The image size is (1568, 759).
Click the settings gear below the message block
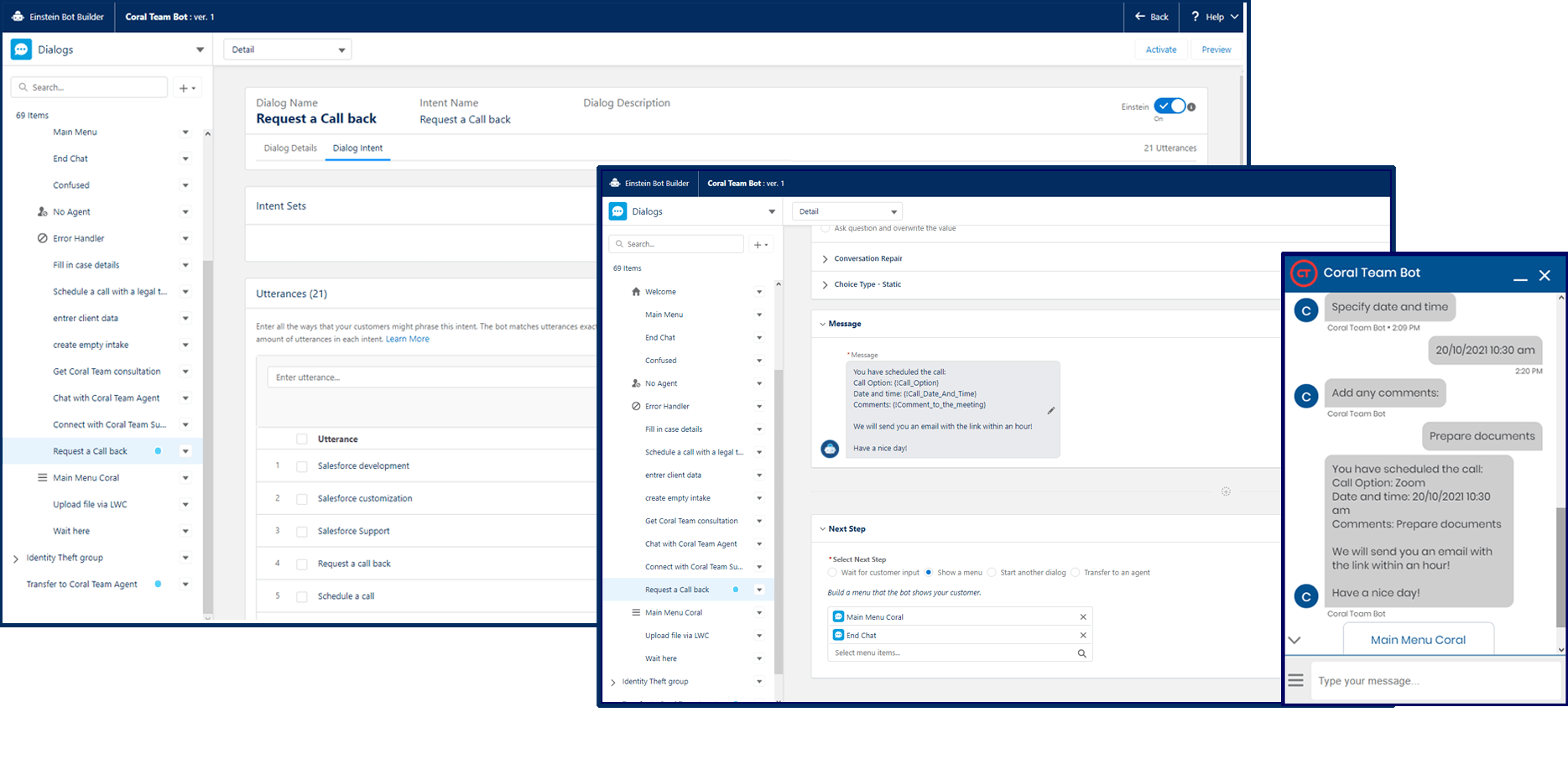1226,491
